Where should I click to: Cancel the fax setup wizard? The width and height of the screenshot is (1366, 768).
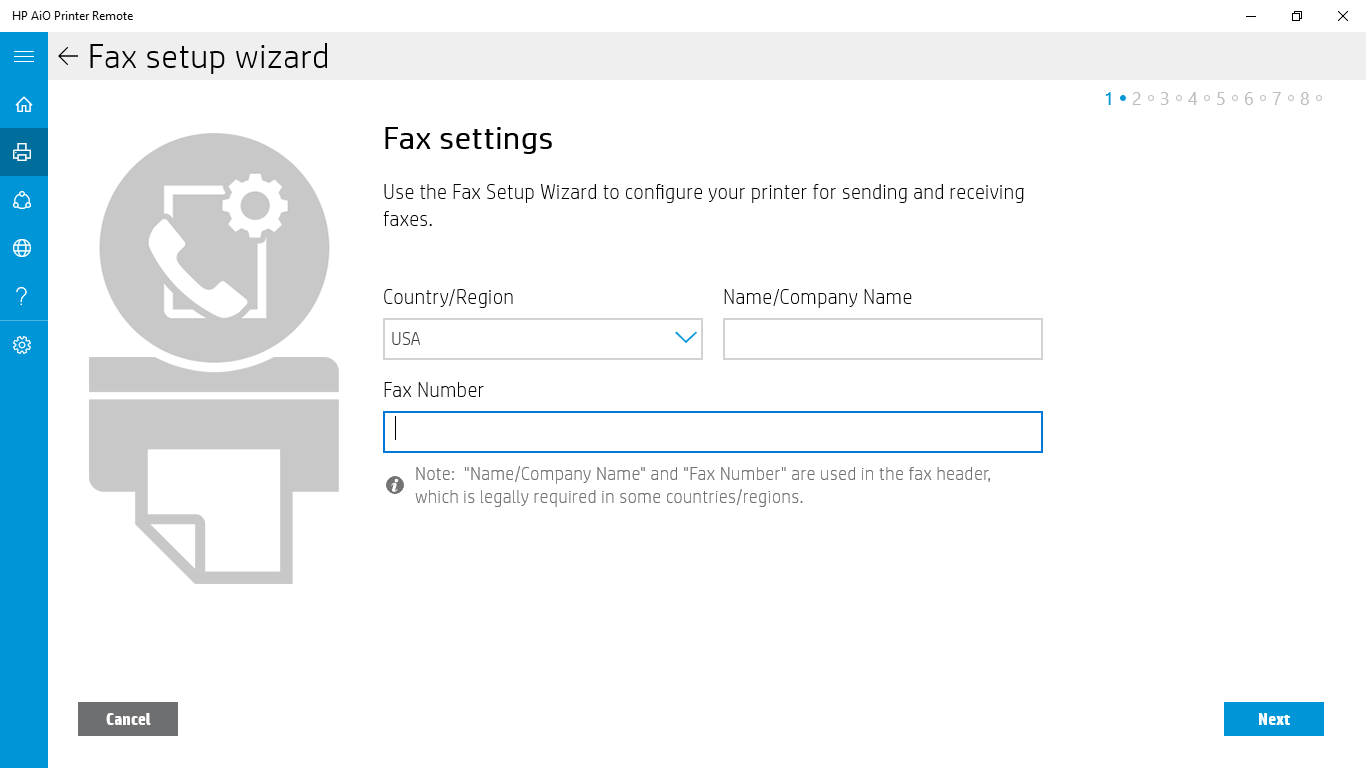[x=128, y=719]
